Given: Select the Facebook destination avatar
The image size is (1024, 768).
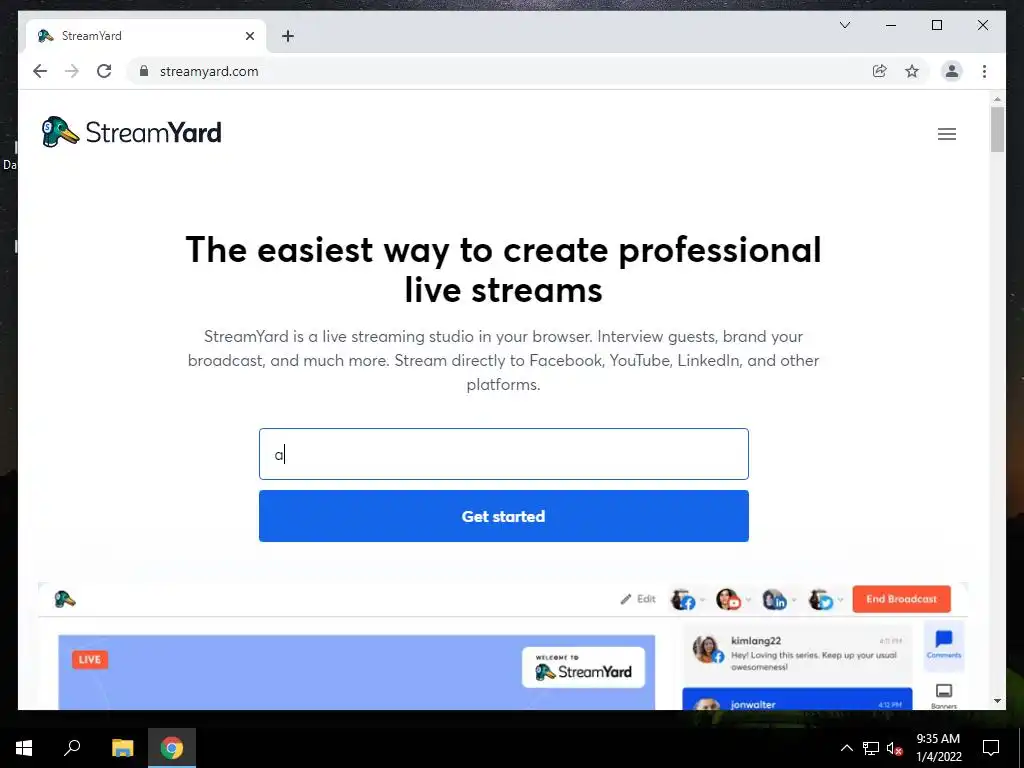Looking at the screenshot, I should click(683, 600).
